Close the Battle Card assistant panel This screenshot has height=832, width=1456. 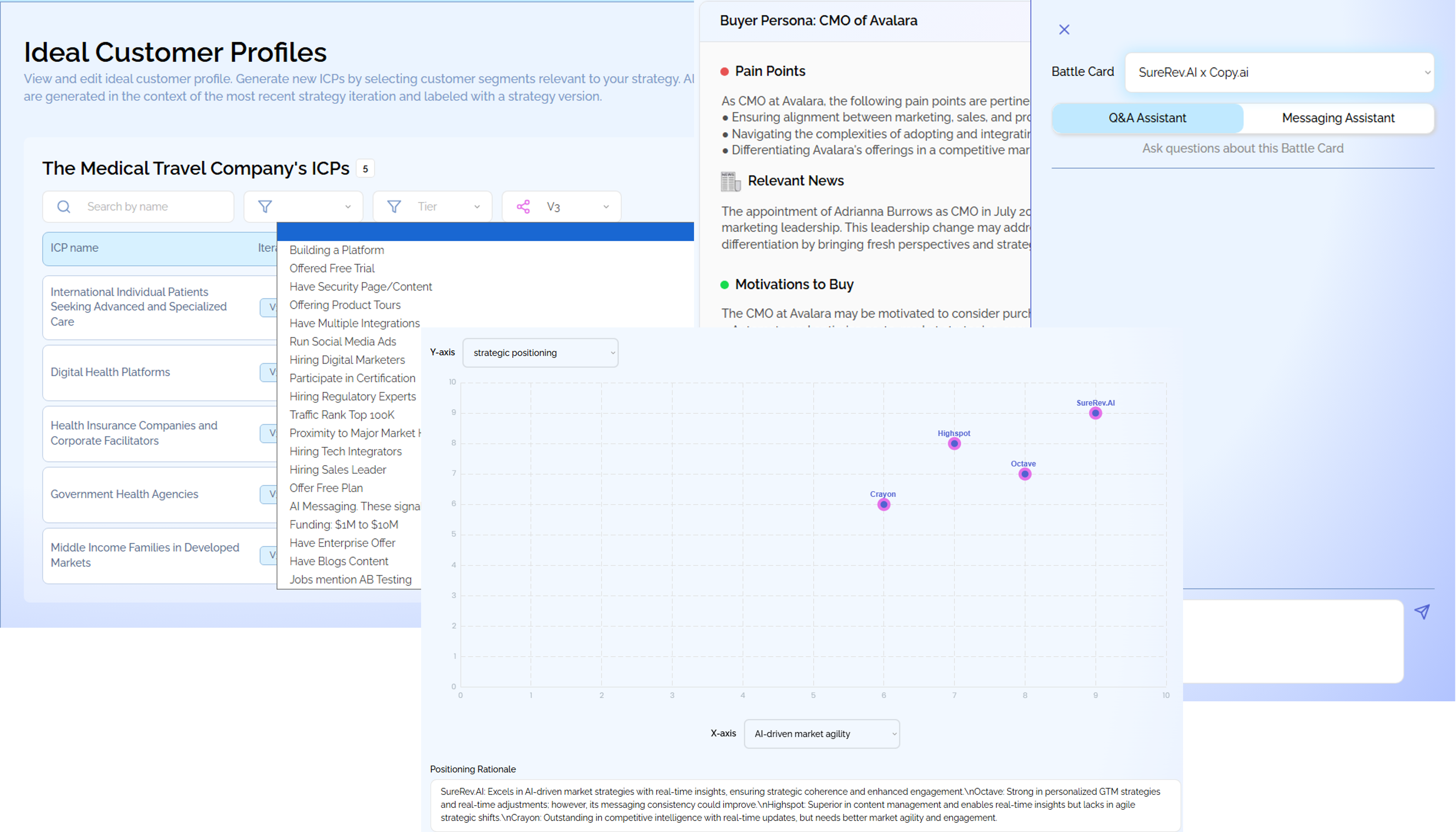[1064, 29]
